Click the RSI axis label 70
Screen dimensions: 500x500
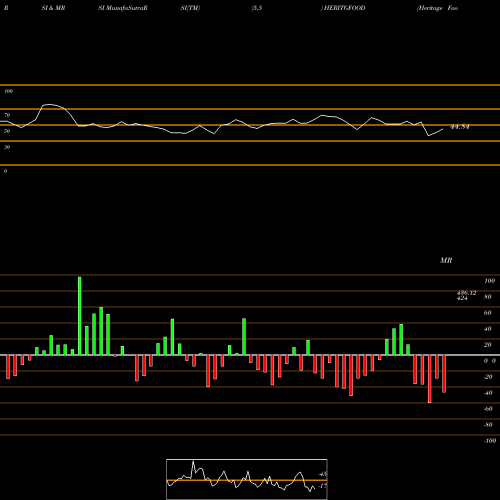pyautogui.click(x=7, y=115)
